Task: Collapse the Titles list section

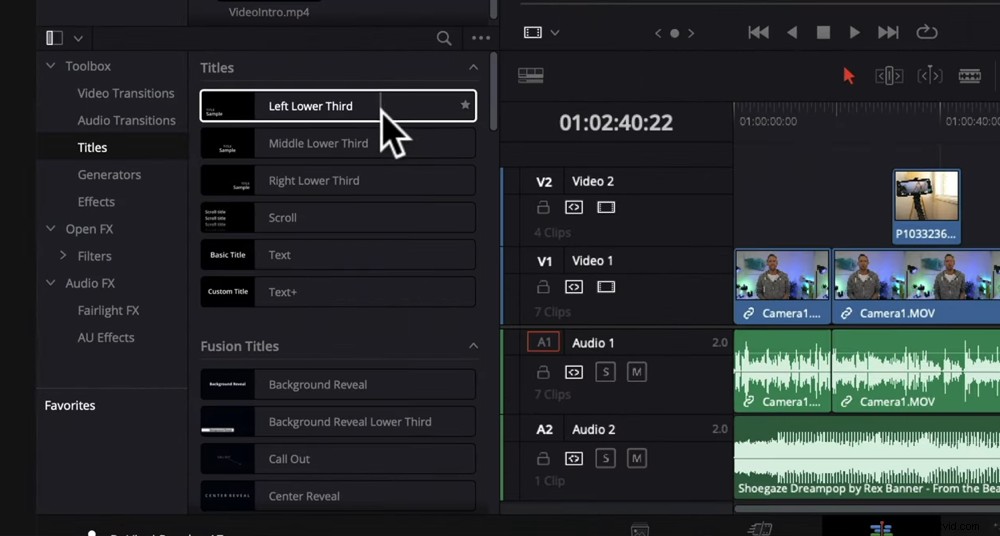Action: [x=473, y=68]
